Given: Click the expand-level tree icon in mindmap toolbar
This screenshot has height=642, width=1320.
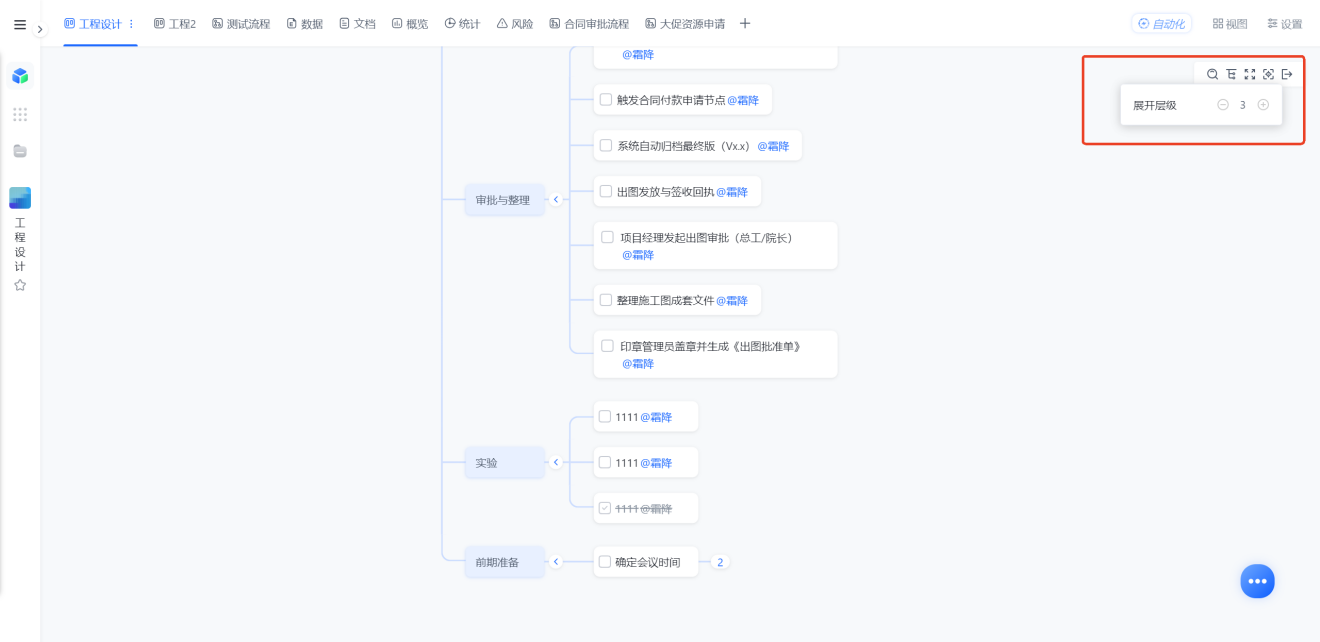Looking at the screenshot, I should 1231,74.
